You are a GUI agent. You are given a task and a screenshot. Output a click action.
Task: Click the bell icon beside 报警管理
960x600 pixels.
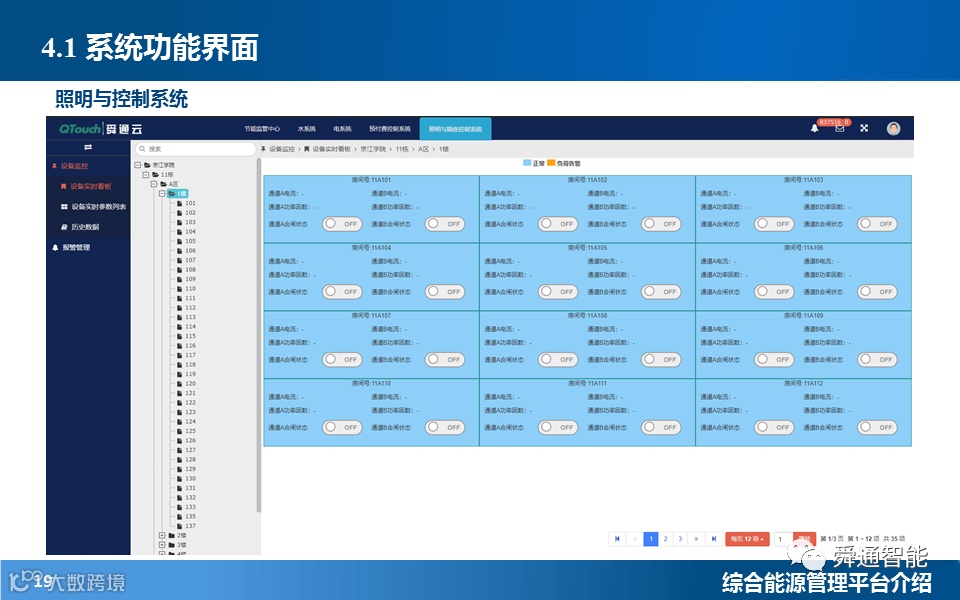tap(55, 247)
